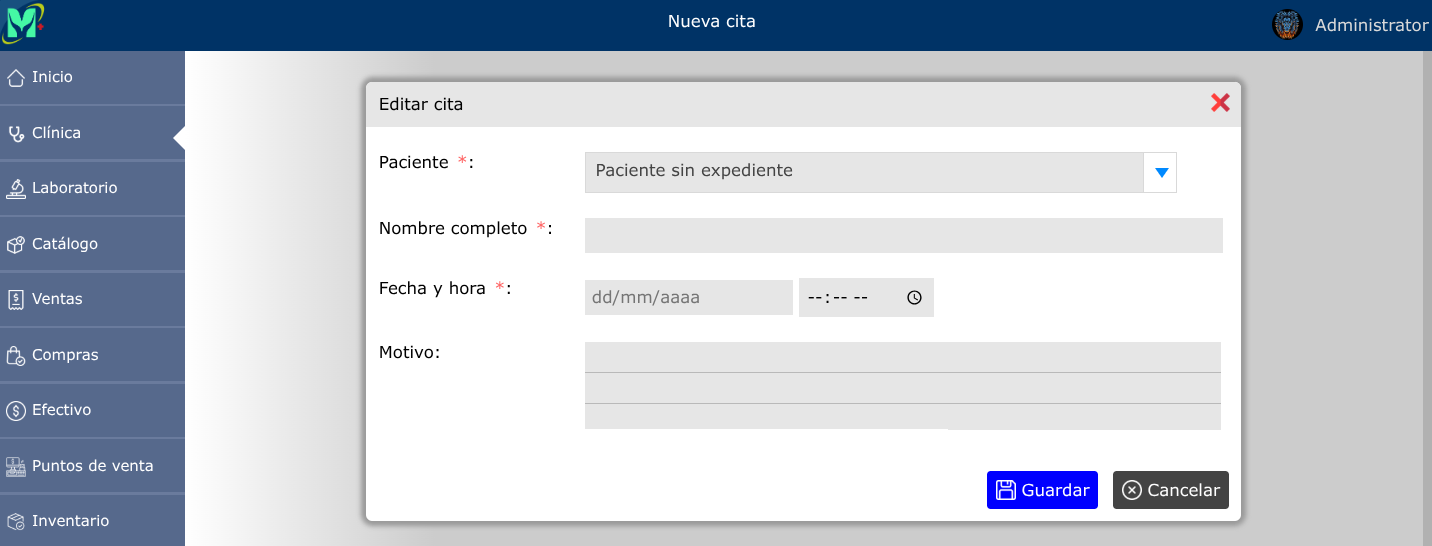Open the Clínica menu section
This screenshot has height=546, width=1432.
(x=92, y=133)
